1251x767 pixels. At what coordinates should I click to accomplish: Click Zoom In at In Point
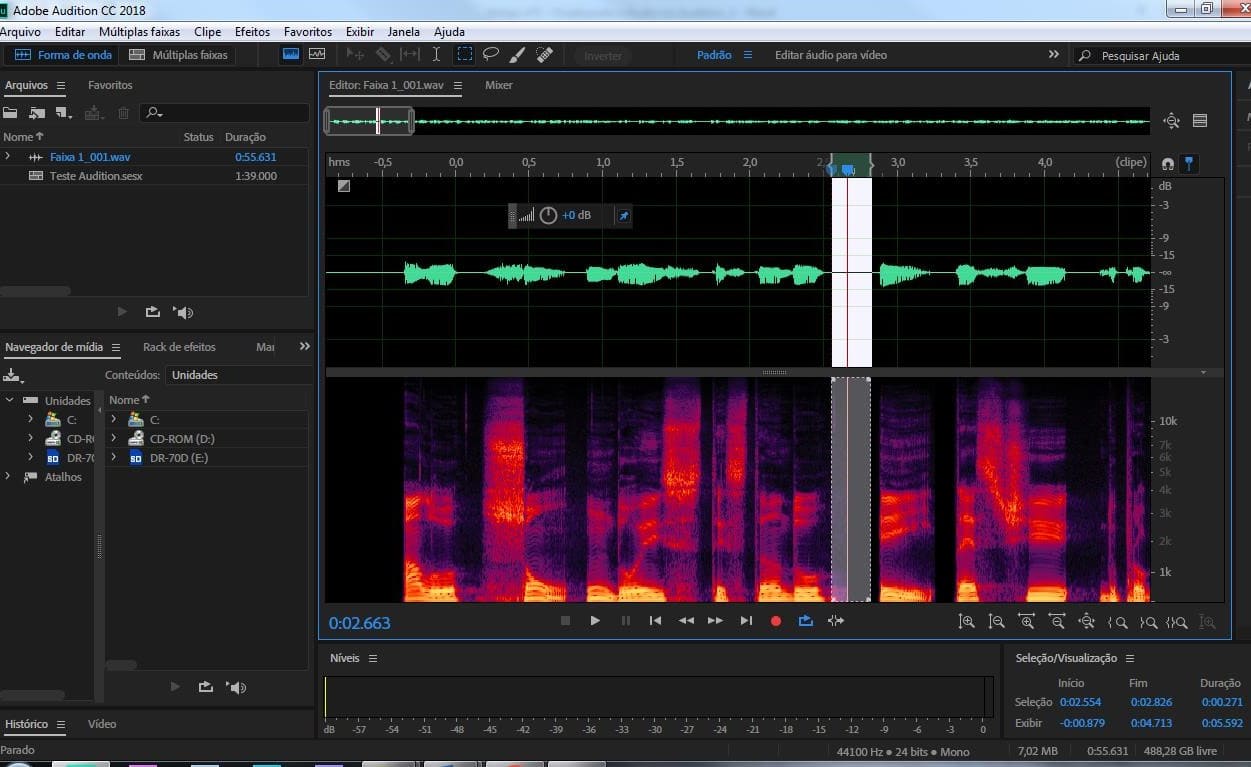[1118, 622]
